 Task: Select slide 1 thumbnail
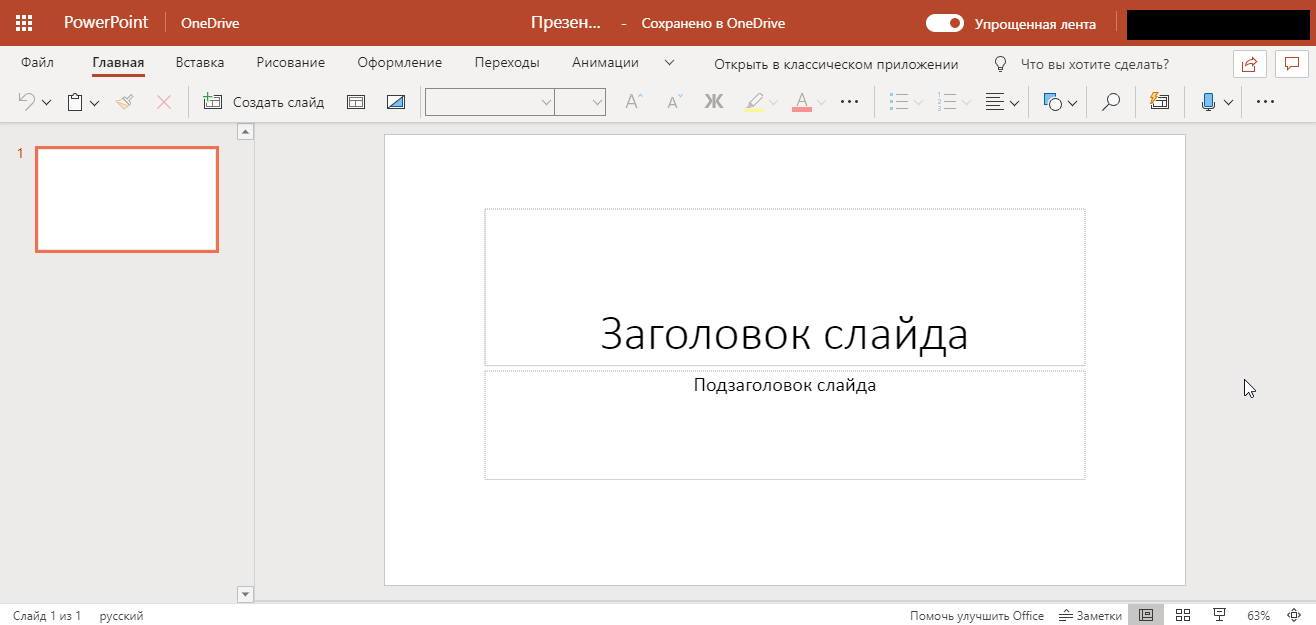(x=127, y=199)
